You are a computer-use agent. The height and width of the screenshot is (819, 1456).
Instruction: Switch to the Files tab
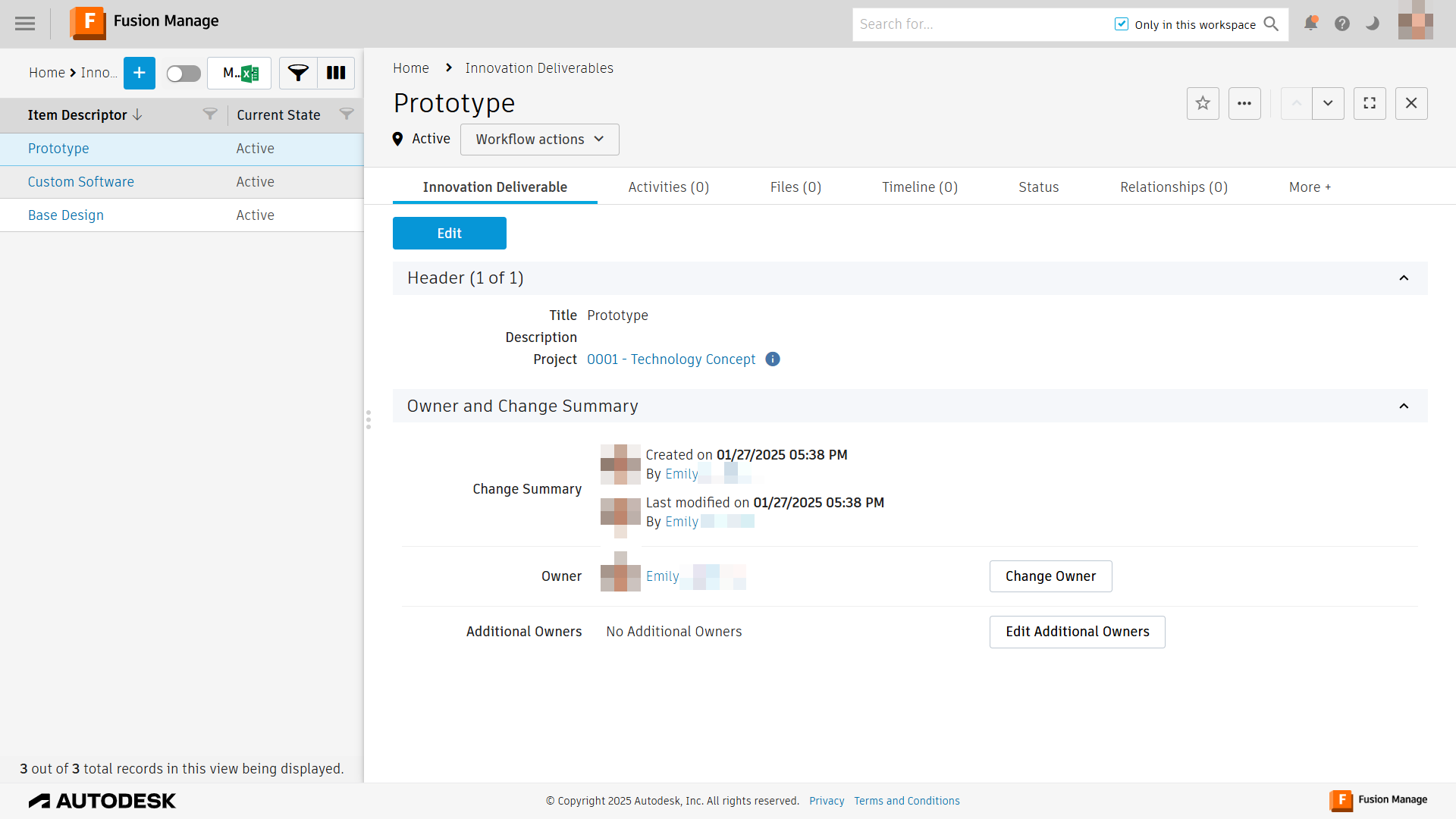pyautogui.click(x=795, y=187)
